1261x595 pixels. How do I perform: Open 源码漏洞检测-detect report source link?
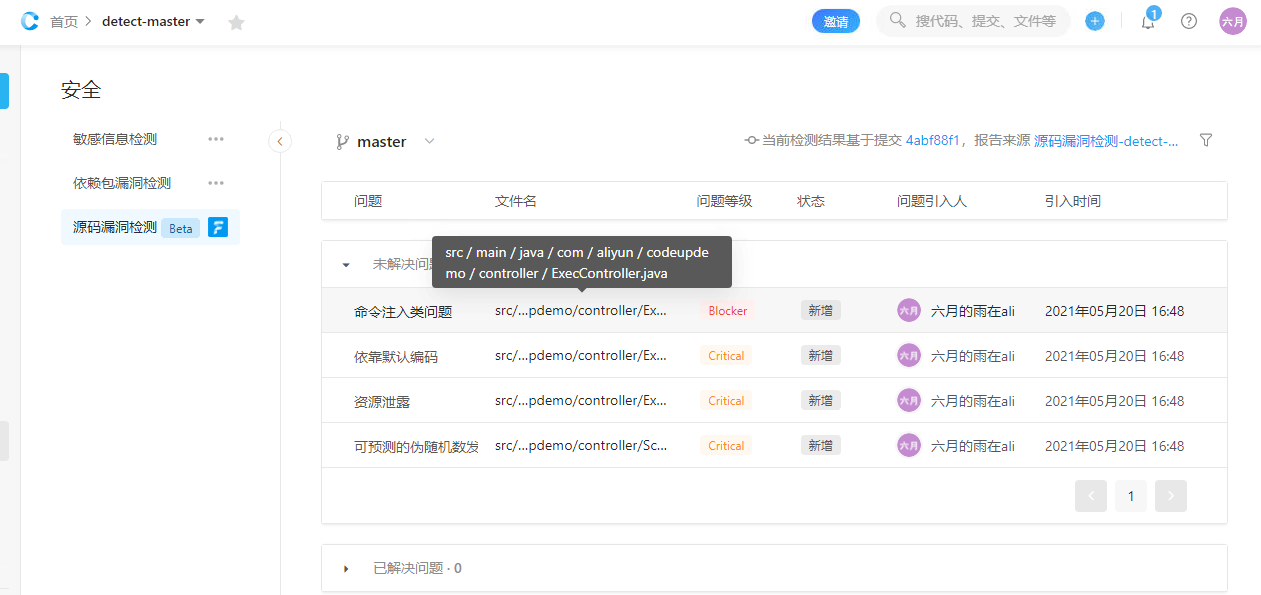1106,141
